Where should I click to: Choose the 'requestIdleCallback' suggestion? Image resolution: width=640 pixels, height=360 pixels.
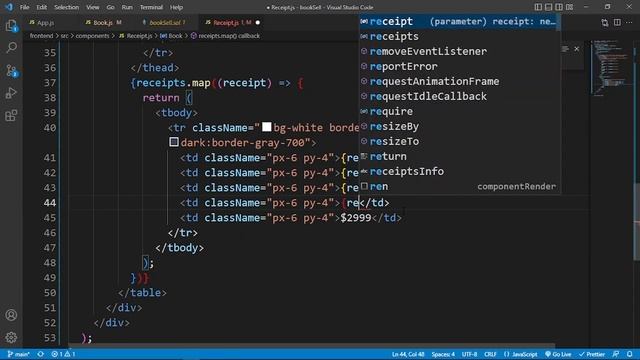coord(459,96)
